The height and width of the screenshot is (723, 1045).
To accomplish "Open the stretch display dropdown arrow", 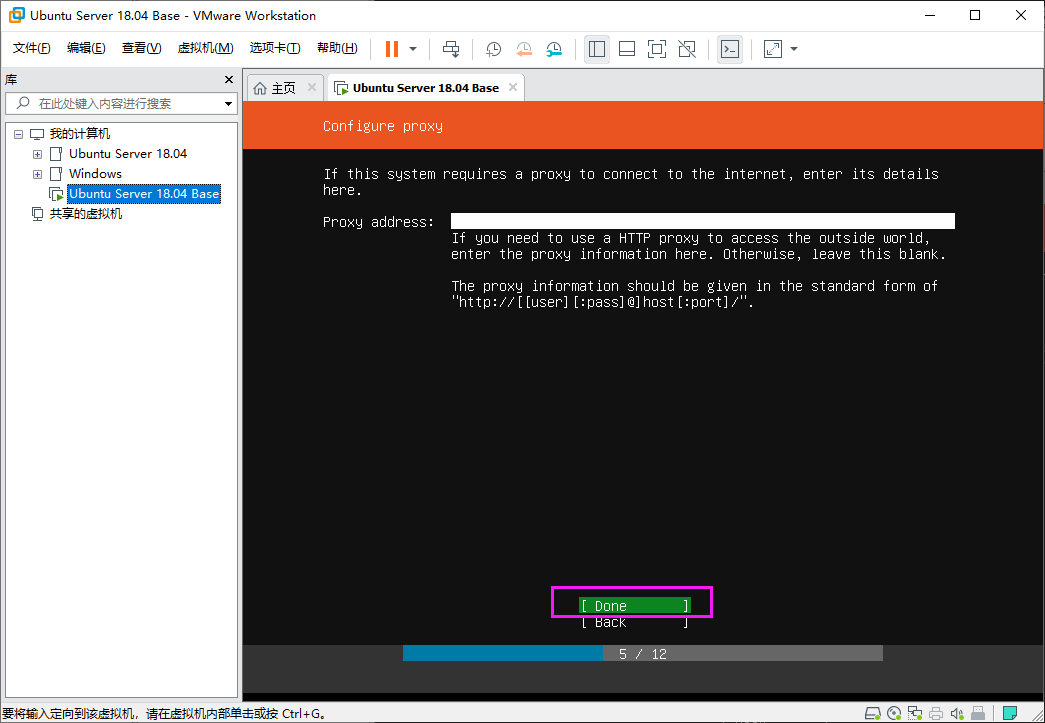I will pos(794,49).
